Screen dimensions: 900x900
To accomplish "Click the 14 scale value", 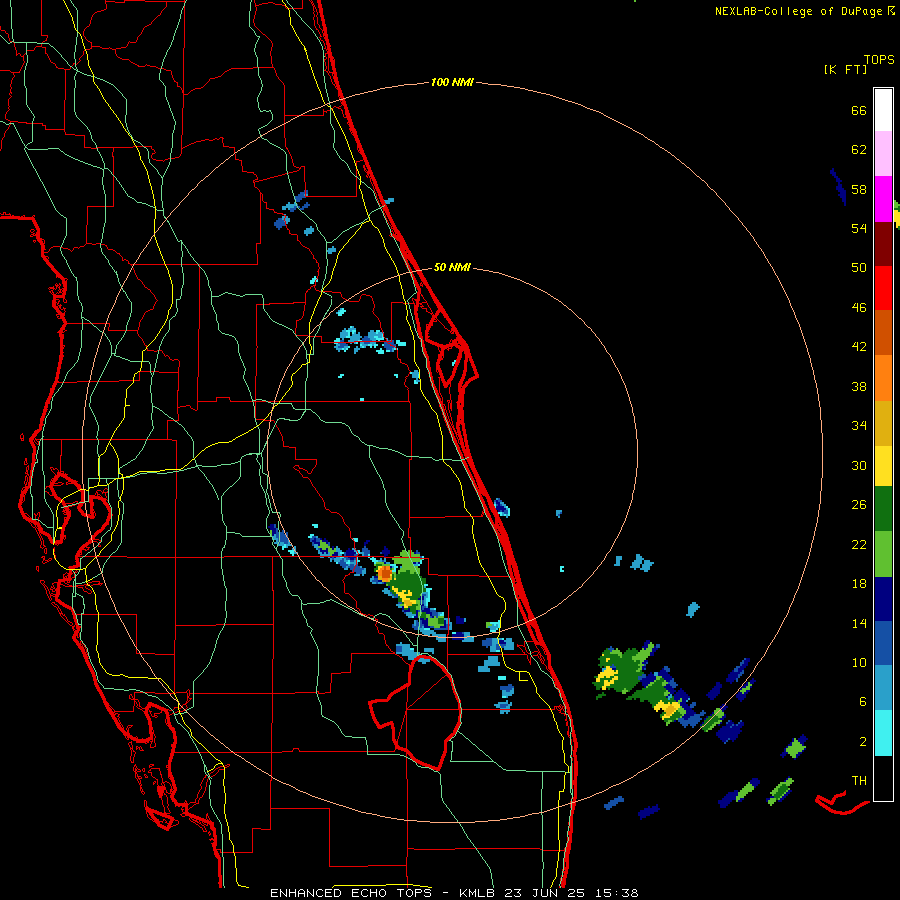I will pyautogui.click(x=859, y=623).
